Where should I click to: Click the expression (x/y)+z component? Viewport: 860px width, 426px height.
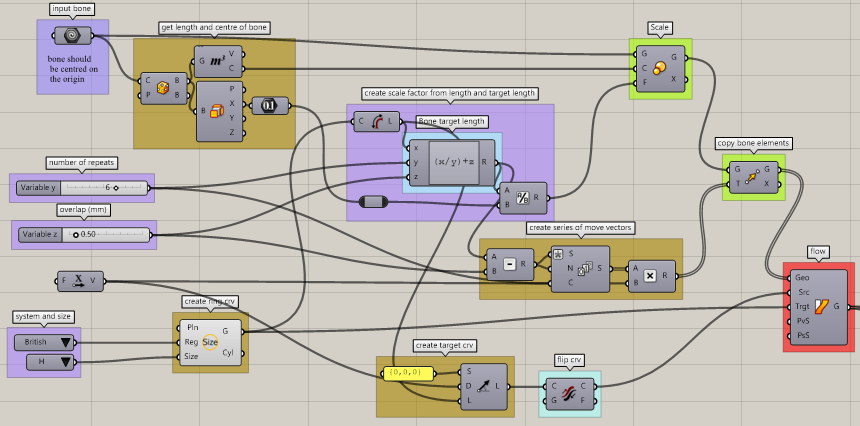point(455,162)
